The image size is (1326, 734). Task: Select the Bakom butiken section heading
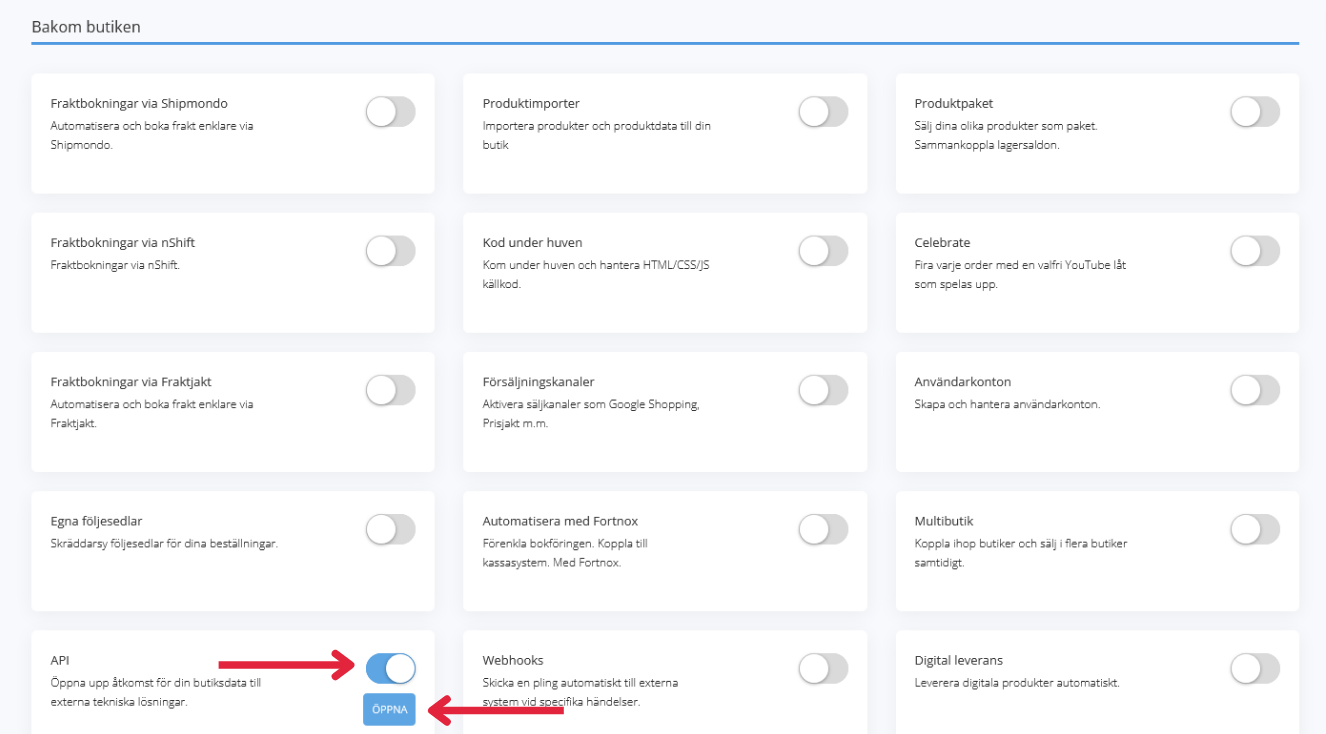click(x=86, y=27)
